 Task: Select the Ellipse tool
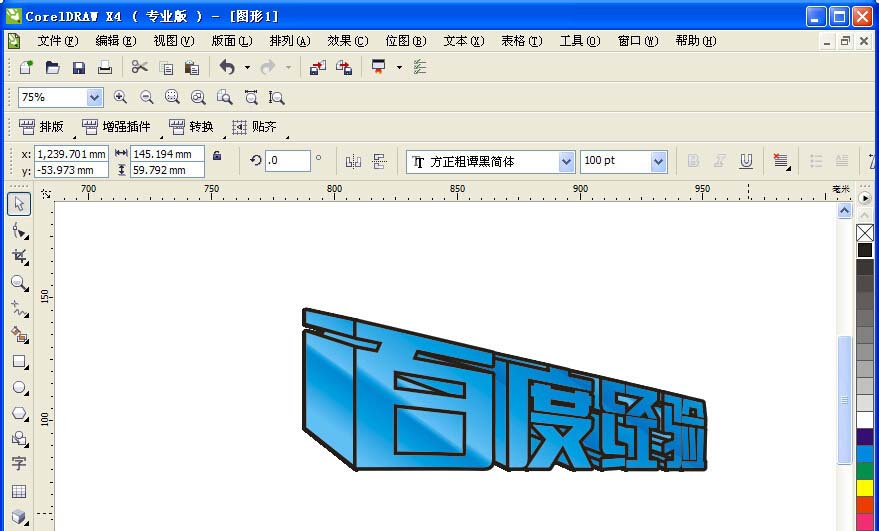[x=19, y=387]
